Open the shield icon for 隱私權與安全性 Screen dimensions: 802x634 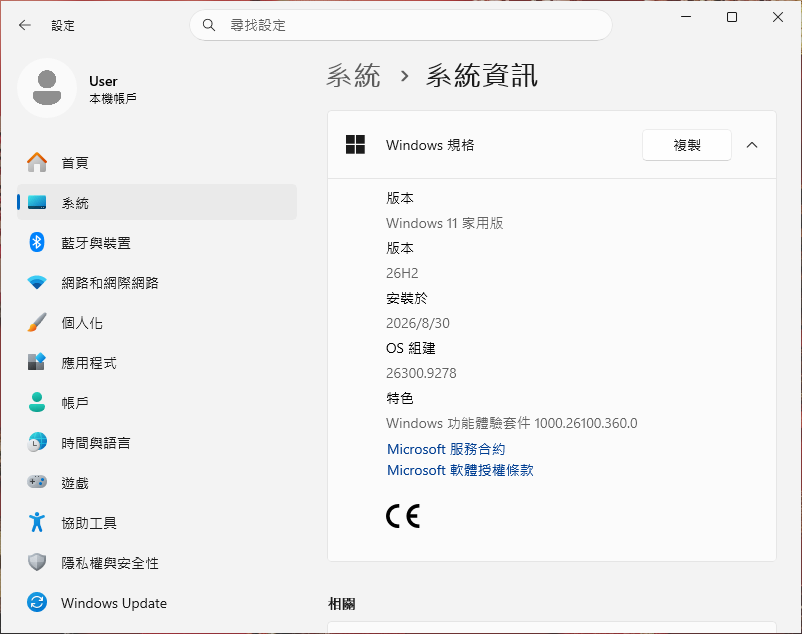coord(37,562)
